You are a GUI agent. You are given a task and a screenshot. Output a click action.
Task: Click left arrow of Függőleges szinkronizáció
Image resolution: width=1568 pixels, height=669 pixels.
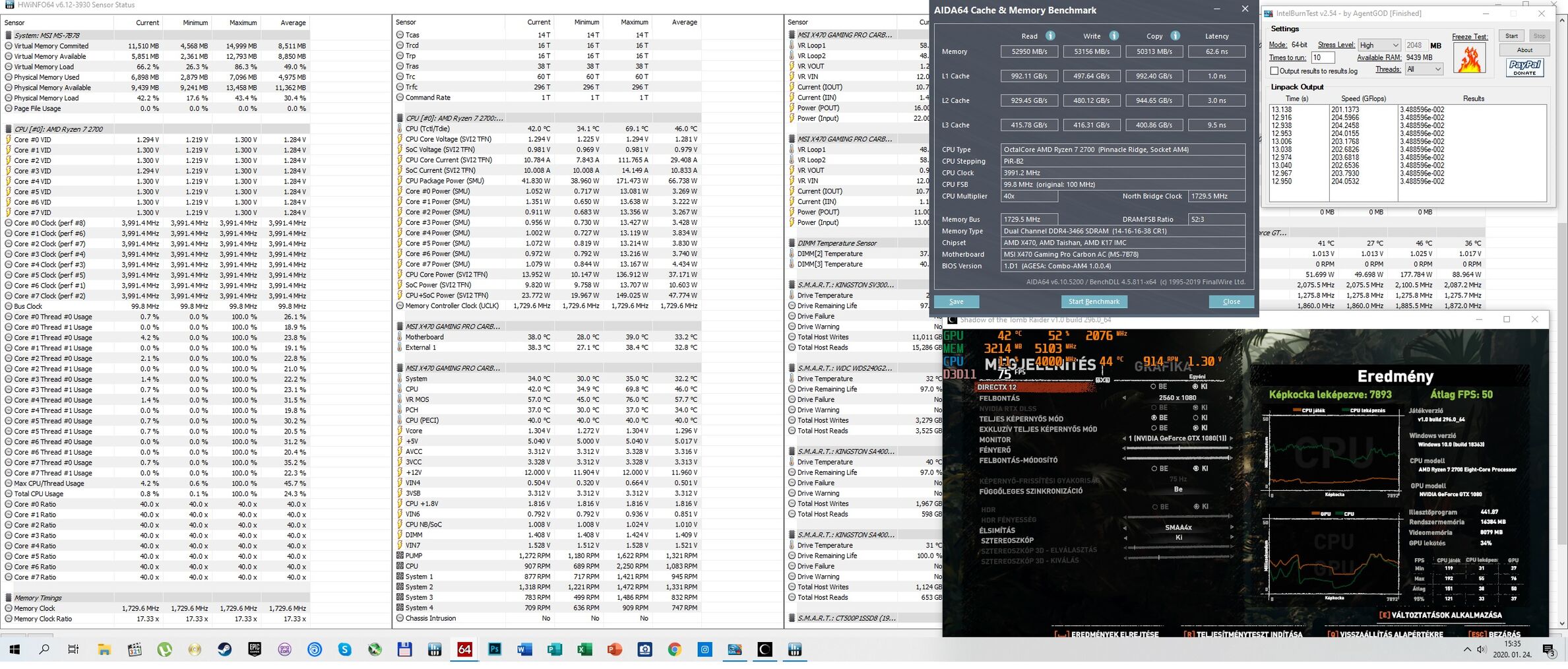coord(1124,490)
